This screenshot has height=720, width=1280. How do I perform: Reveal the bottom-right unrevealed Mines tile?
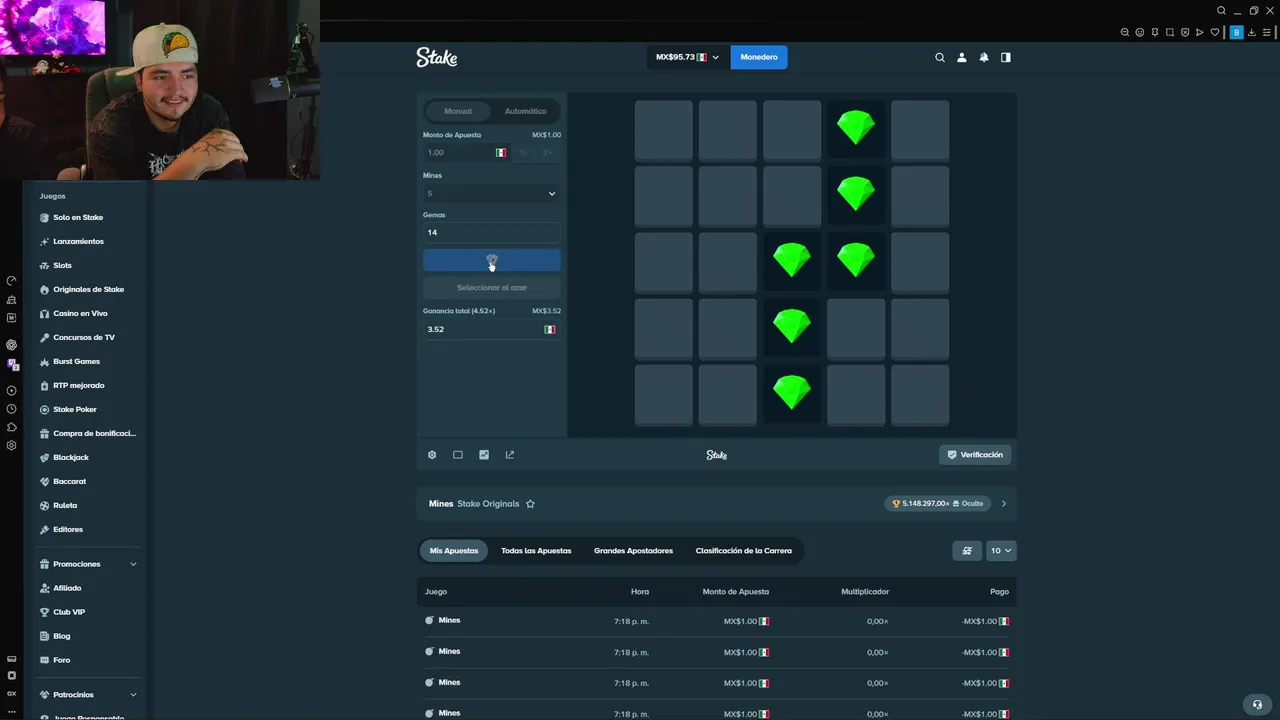[x=920, y=393]
